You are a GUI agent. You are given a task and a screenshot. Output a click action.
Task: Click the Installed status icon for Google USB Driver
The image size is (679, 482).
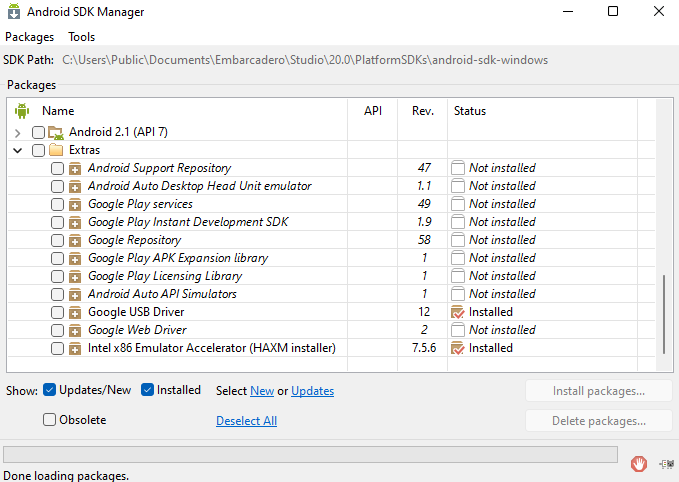point(458,312)
